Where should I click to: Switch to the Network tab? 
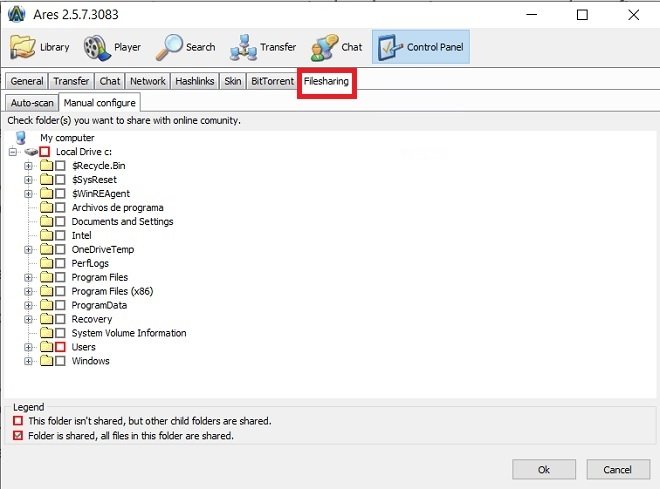[148, 81]
